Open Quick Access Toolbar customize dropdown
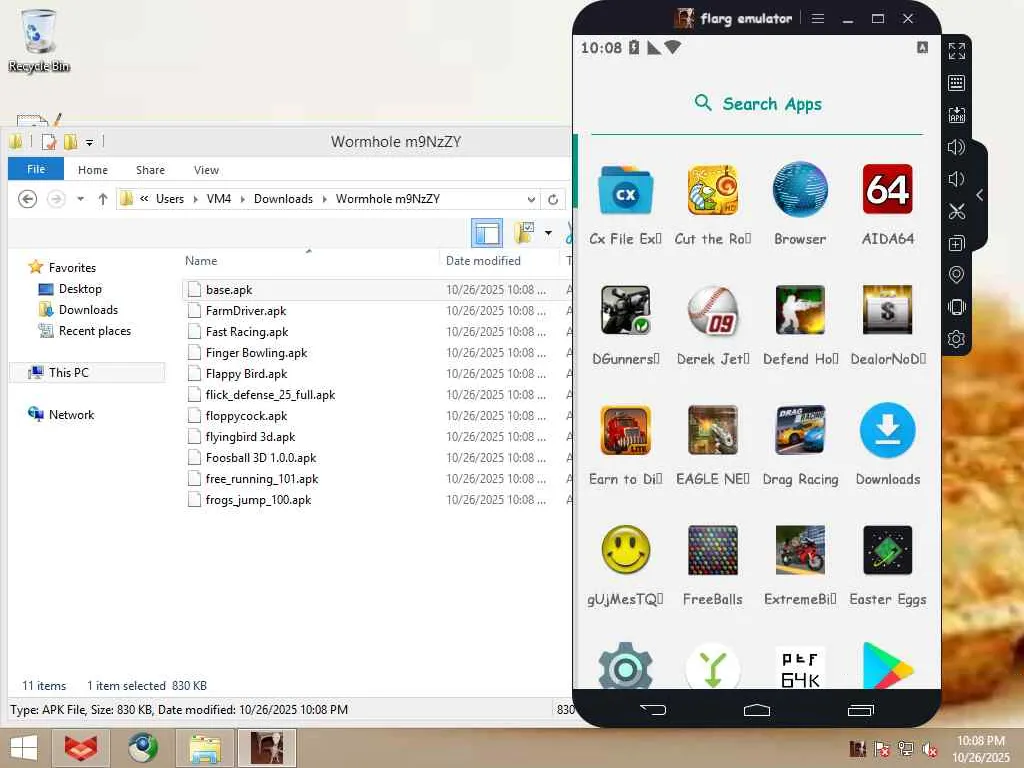The image size is (1024, 768). (89, 142)
